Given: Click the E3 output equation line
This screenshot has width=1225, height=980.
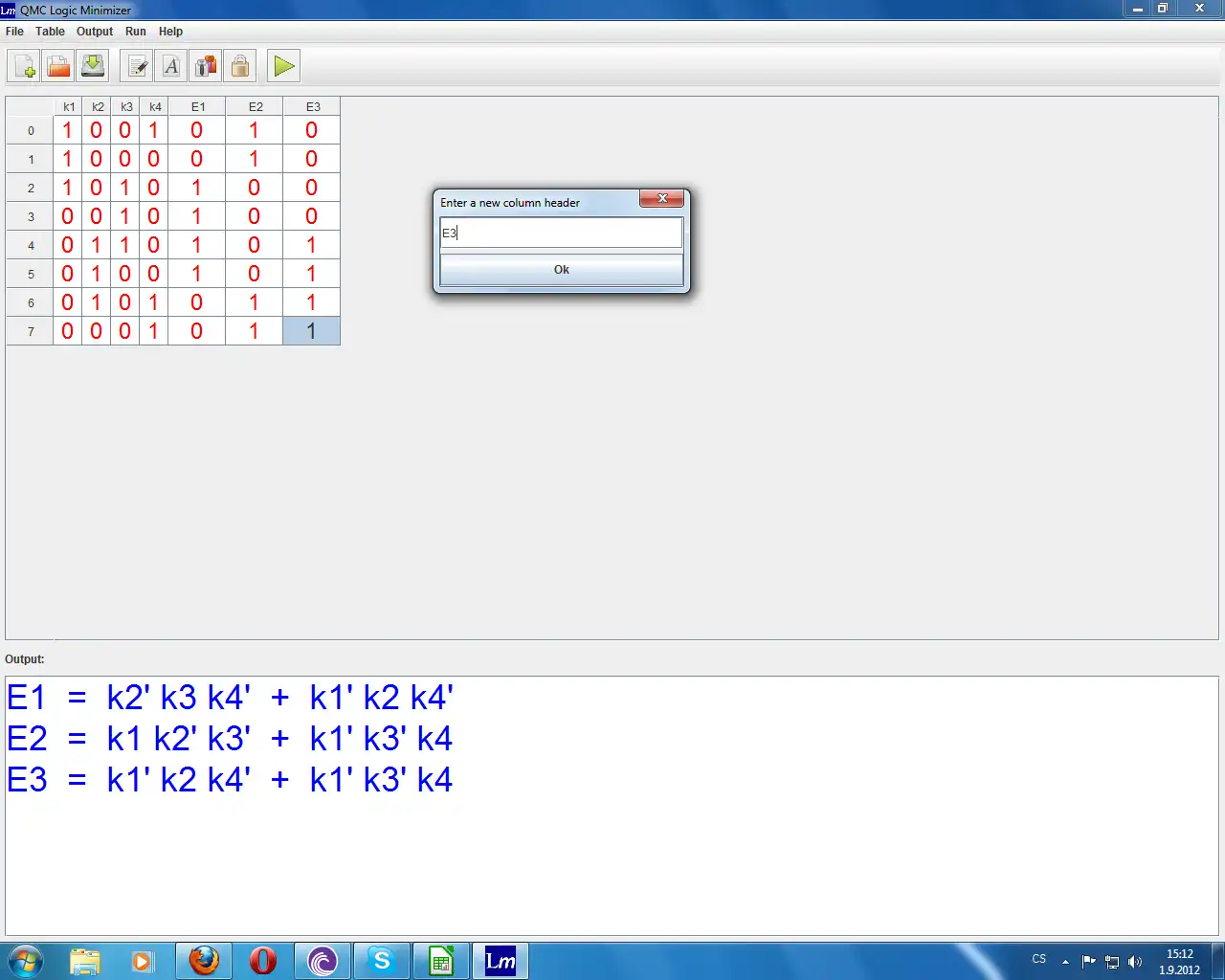Looking at the screenshot, I should click(x=230, y=780).
